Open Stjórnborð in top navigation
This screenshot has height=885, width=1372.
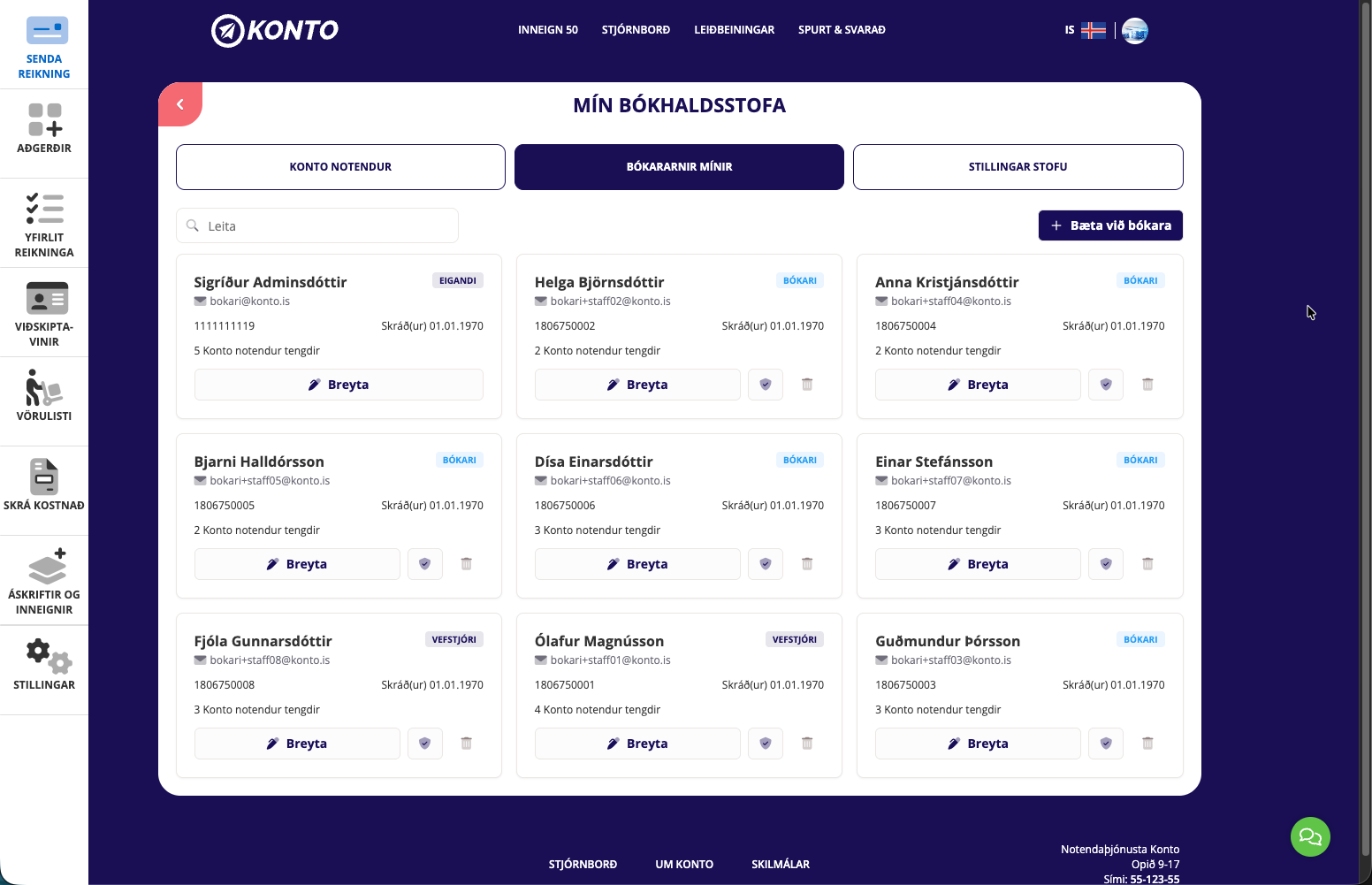[x=636, y=30]
